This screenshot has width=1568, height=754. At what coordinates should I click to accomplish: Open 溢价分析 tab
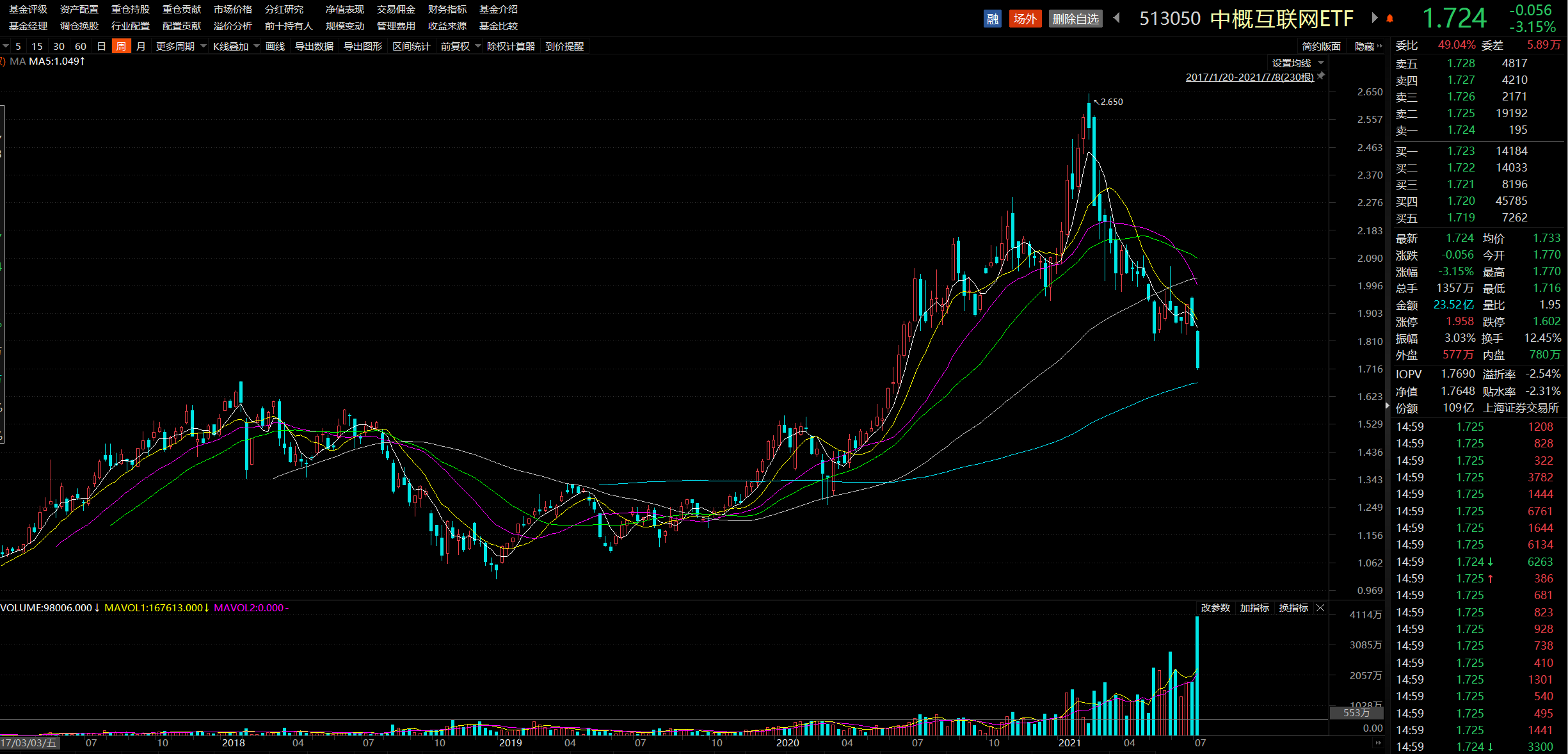(x=233, y=26)
